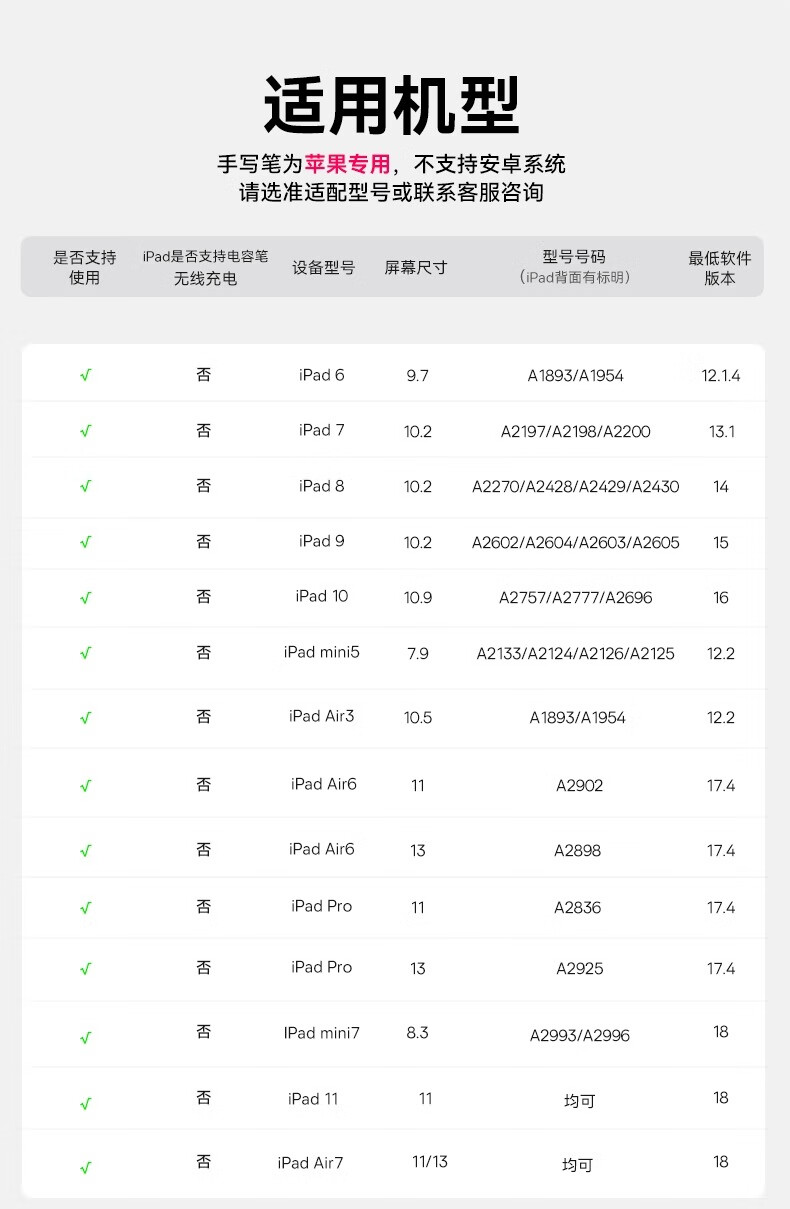Click the 否 cell in the iPad 6 row
The width and height of the screenshot is (790, 1209).
point(204,375)
